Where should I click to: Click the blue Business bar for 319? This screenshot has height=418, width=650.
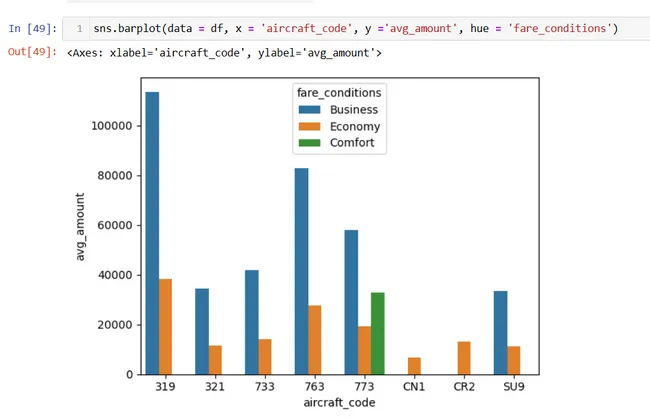coord(152,233)
